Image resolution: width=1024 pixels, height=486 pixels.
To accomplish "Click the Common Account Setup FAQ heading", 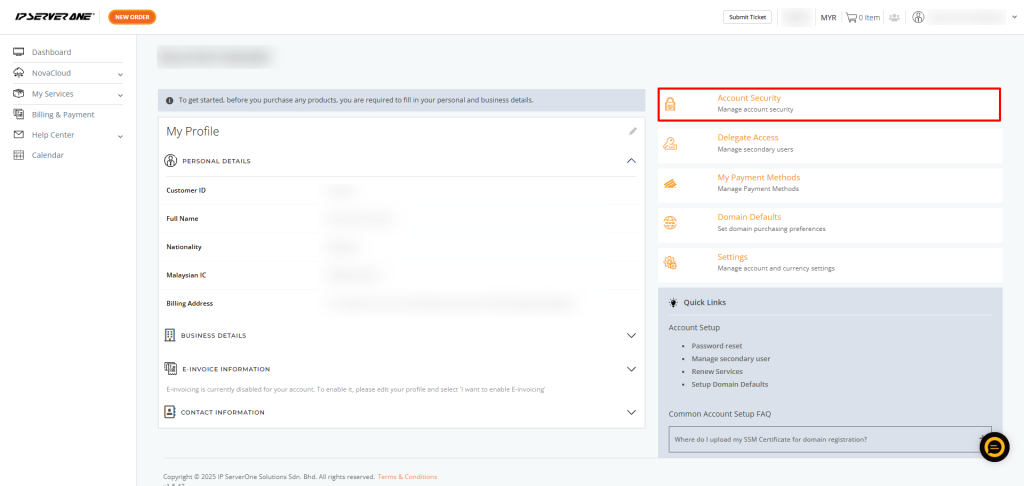I will [x=721, y=414].
